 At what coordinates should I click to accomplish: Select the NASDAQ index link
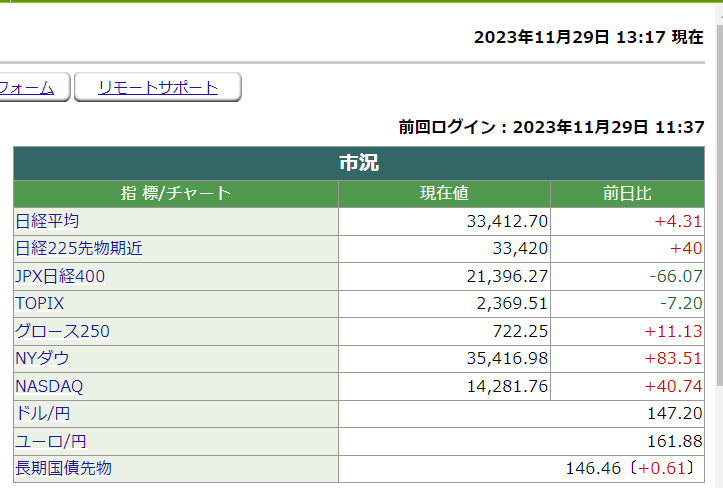point(49,386)
